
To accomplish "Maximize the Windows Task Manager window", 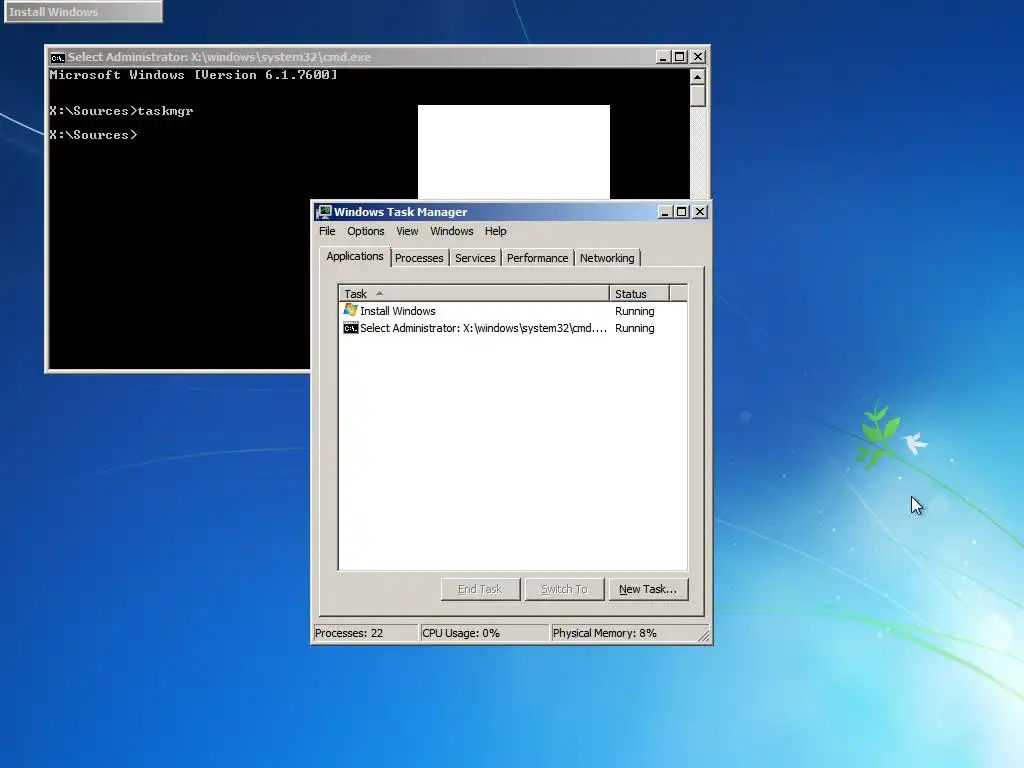I will click(x=682, y=212).
